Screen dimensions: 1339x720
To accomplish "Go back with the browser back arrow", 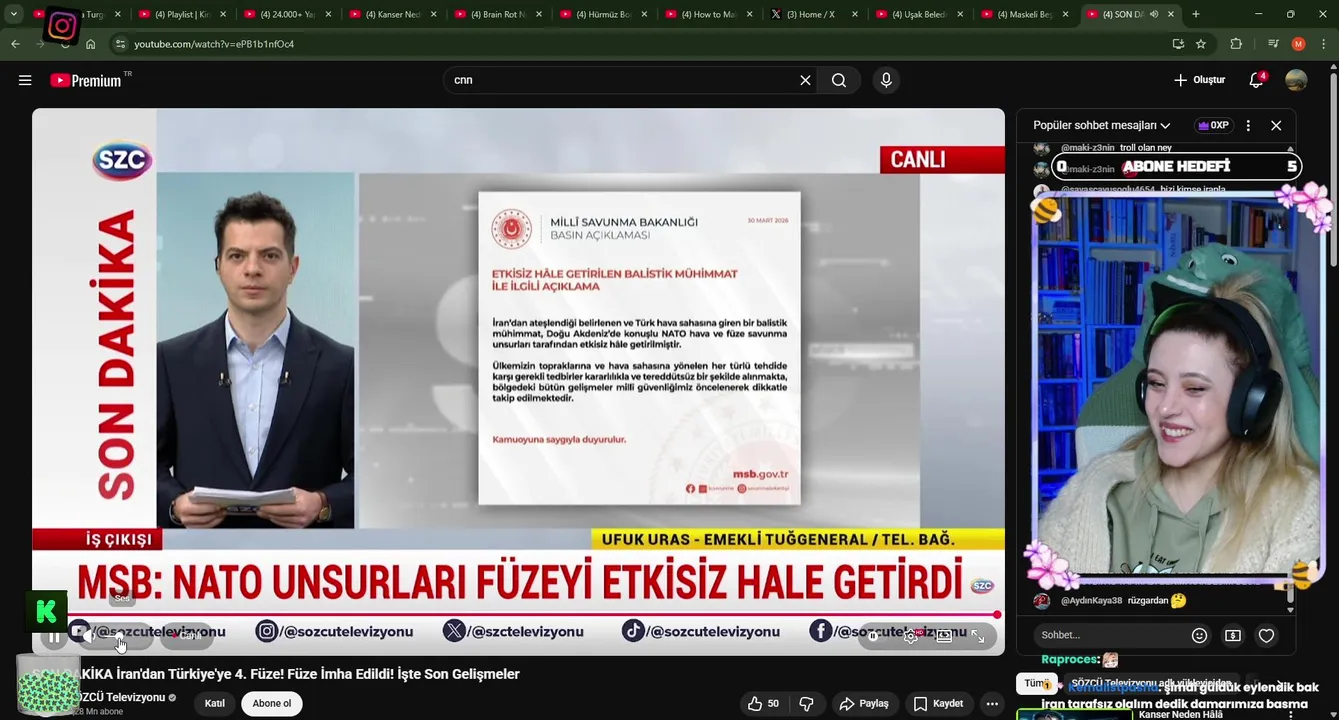I will click(x=15, y=44).
